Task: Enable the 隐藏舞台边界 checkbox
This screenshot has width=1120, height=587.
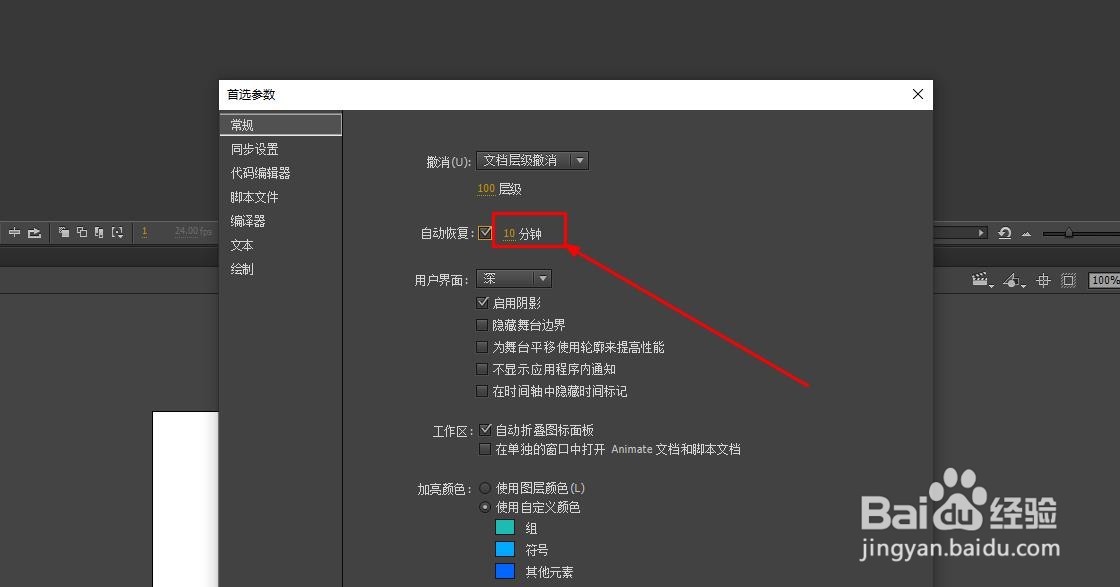Action: point(482,325)
